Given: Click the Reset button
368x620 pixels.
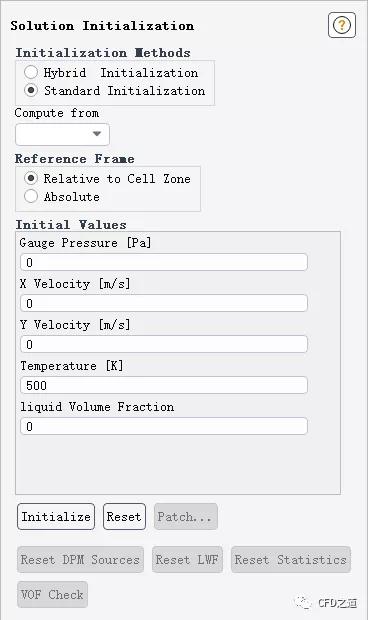Looking at the screenshot, I should (x=124, y=516).
